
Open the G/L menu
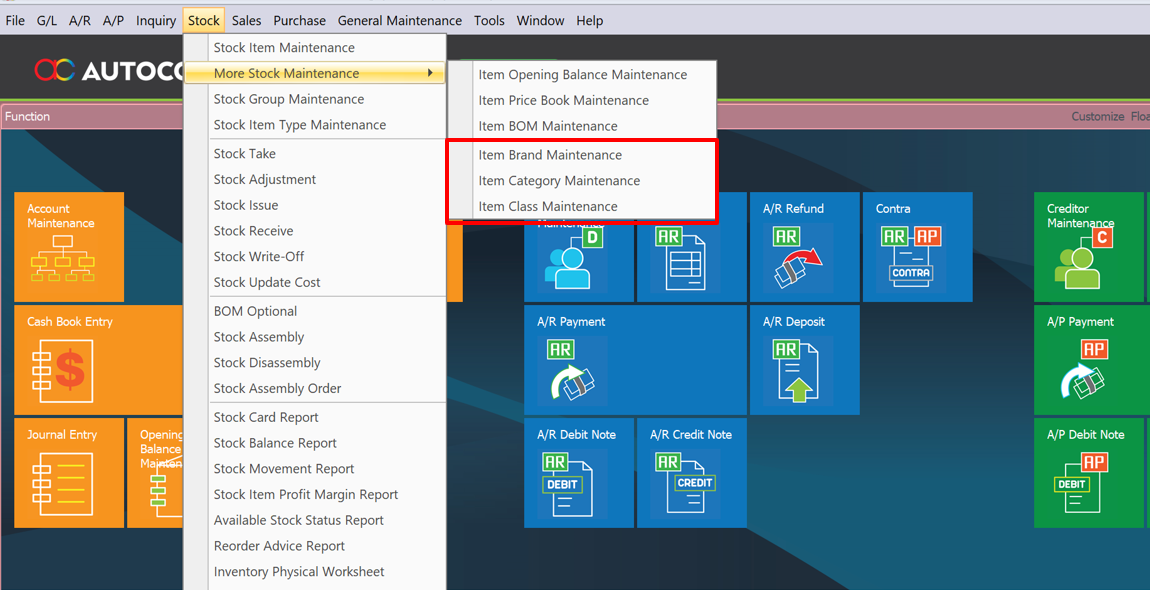[x=47, y=21]
